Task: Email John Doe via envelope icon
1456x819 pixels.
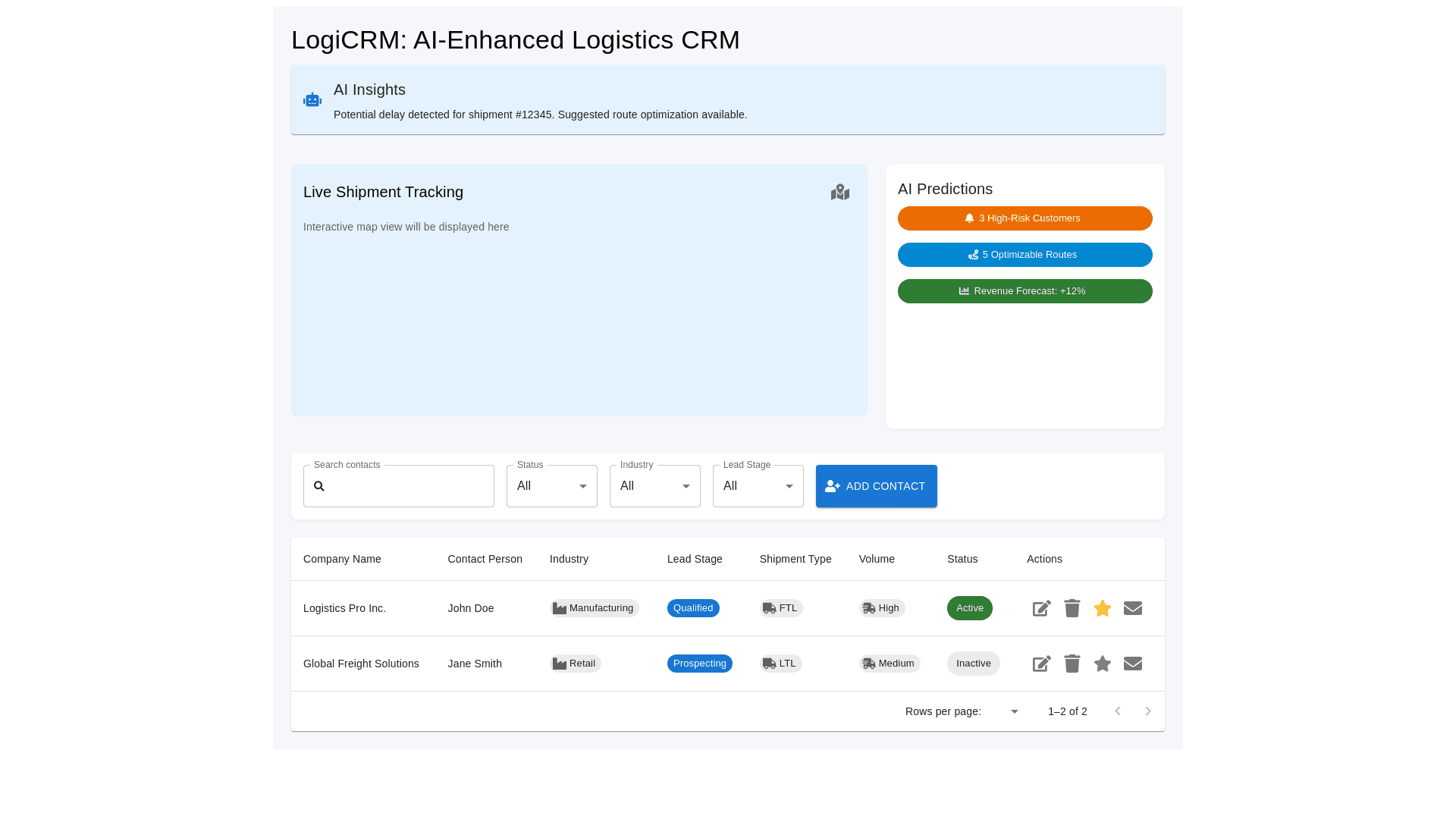Action: 1132,608
